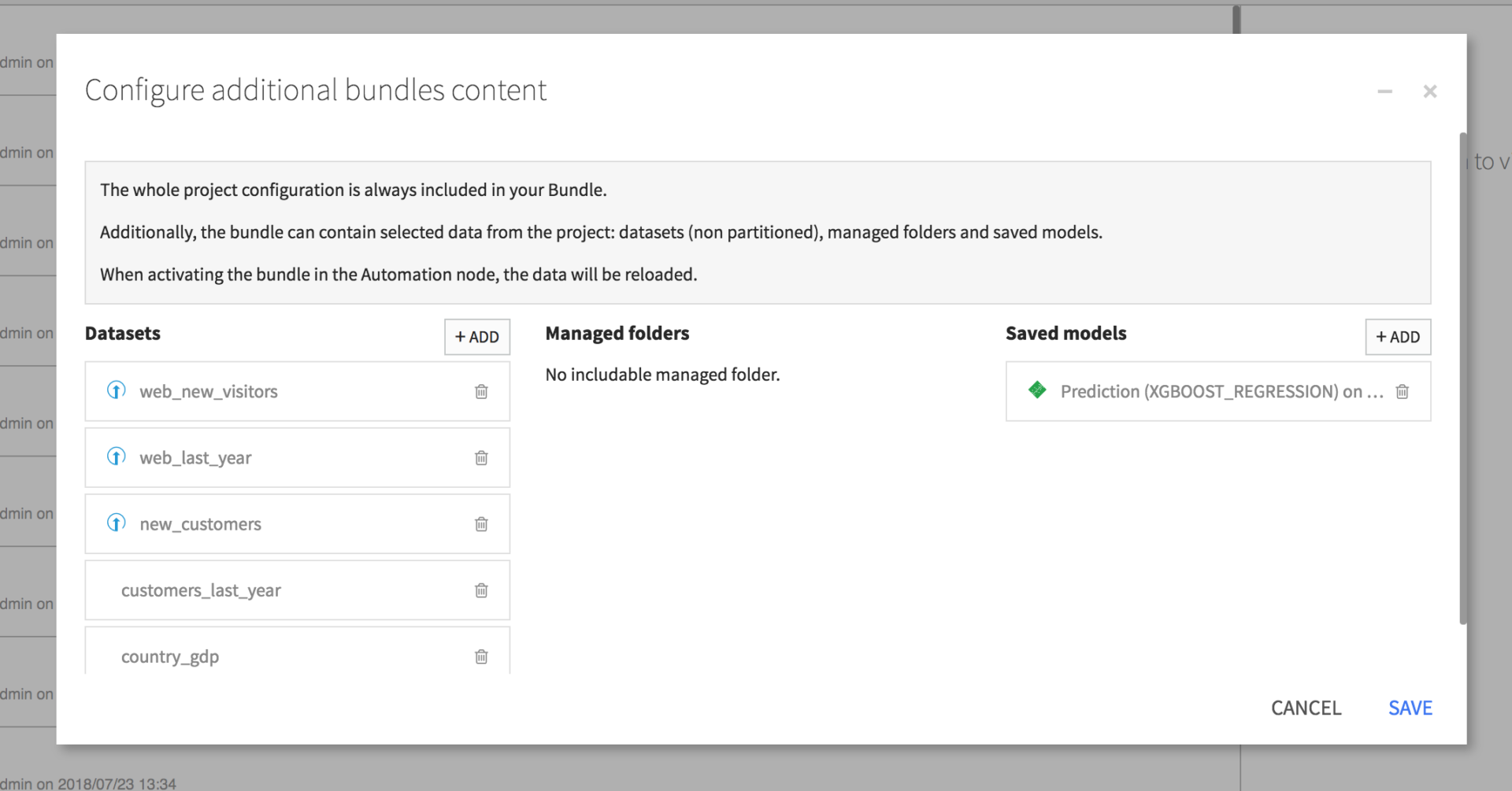Remove web_last_year using its trash icon

click(481, 457)
